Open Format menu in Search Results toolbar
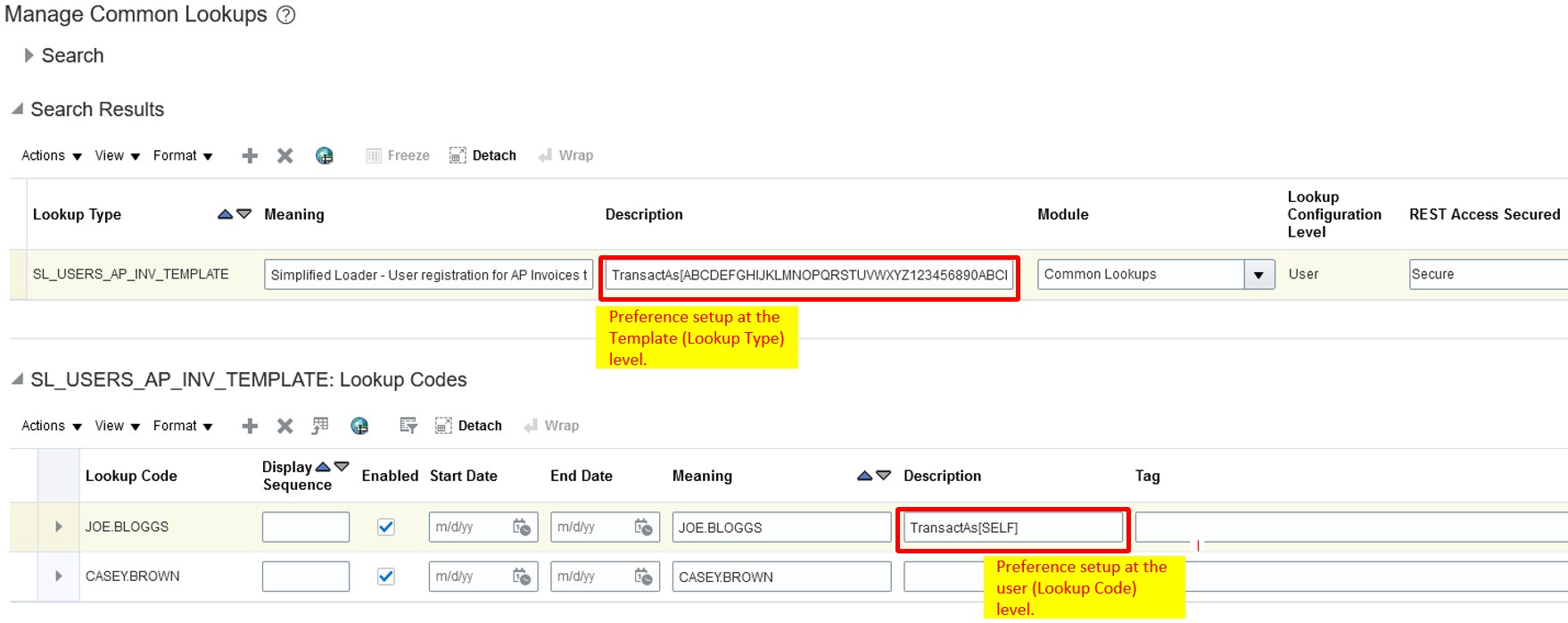The image size is (1568, 623). pyautogui.click(x=182, y=155)
